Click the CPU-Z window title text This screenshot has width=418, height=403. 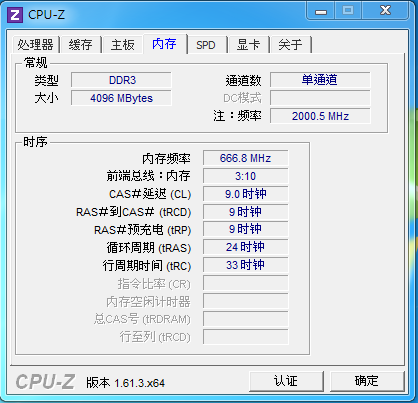46,15
